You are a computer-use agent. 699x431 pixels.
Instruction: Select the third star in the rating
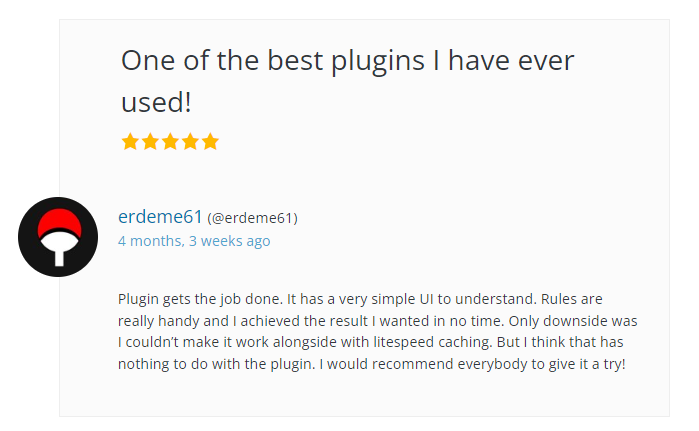pos(170,142)
